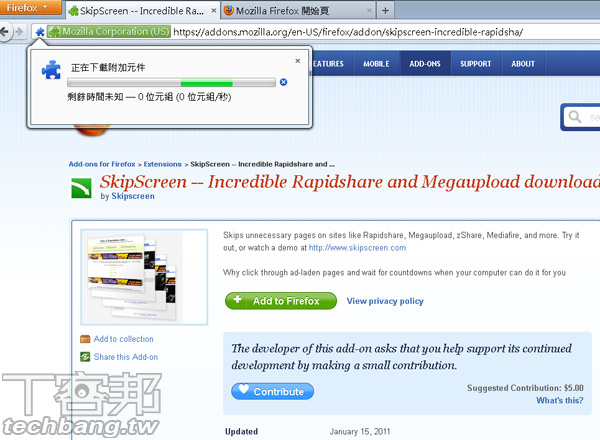The image size is (600, 440).
Task: Click the Share this Add-on icon
Action: [85, 356]
